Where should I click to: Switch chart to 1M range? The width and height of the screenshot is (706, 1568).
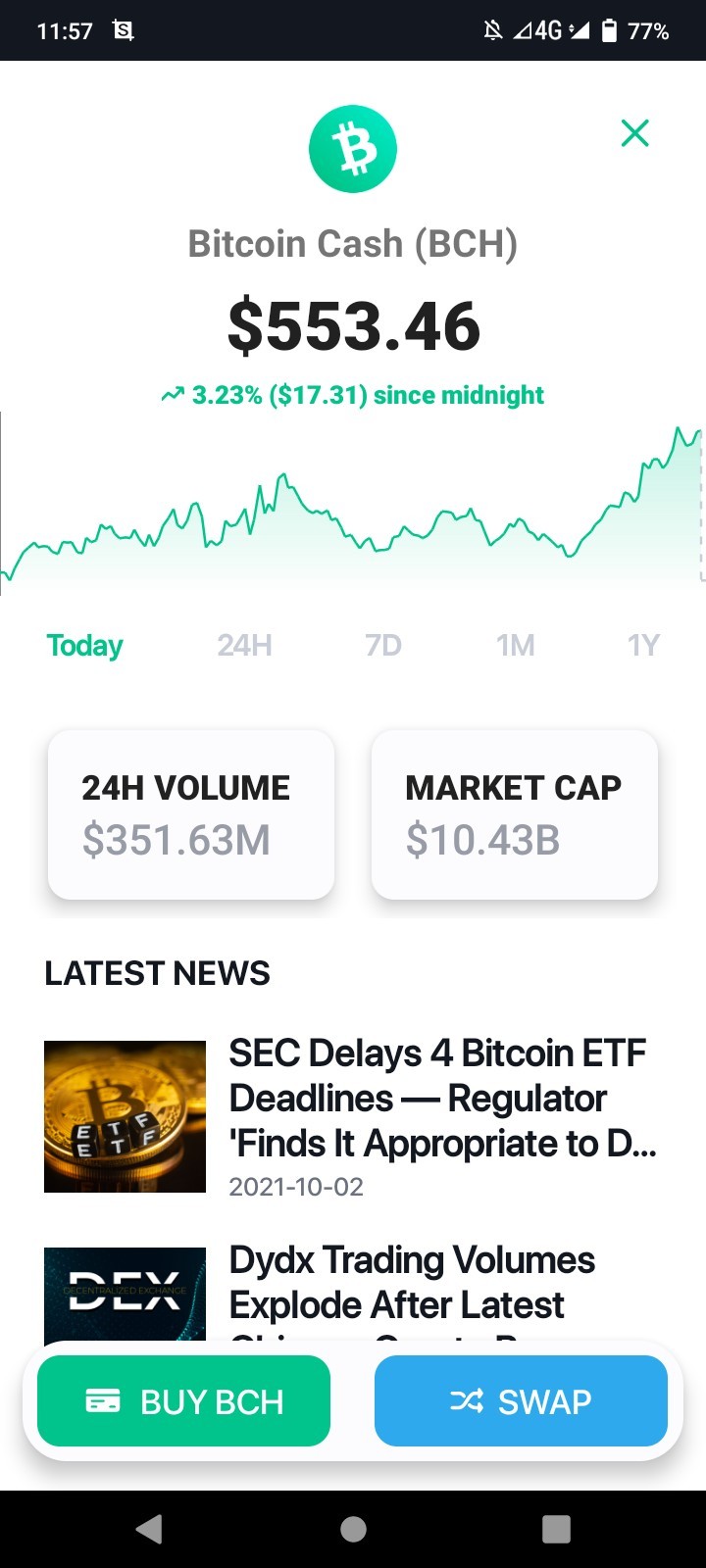(516, 645)
